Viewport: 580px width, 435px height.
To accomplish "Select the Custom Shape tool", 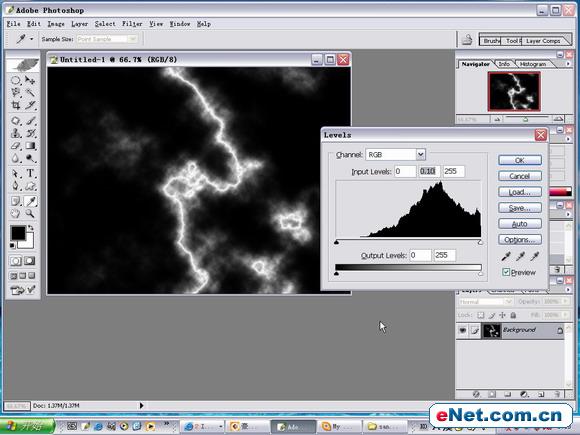I will [30, 186].
